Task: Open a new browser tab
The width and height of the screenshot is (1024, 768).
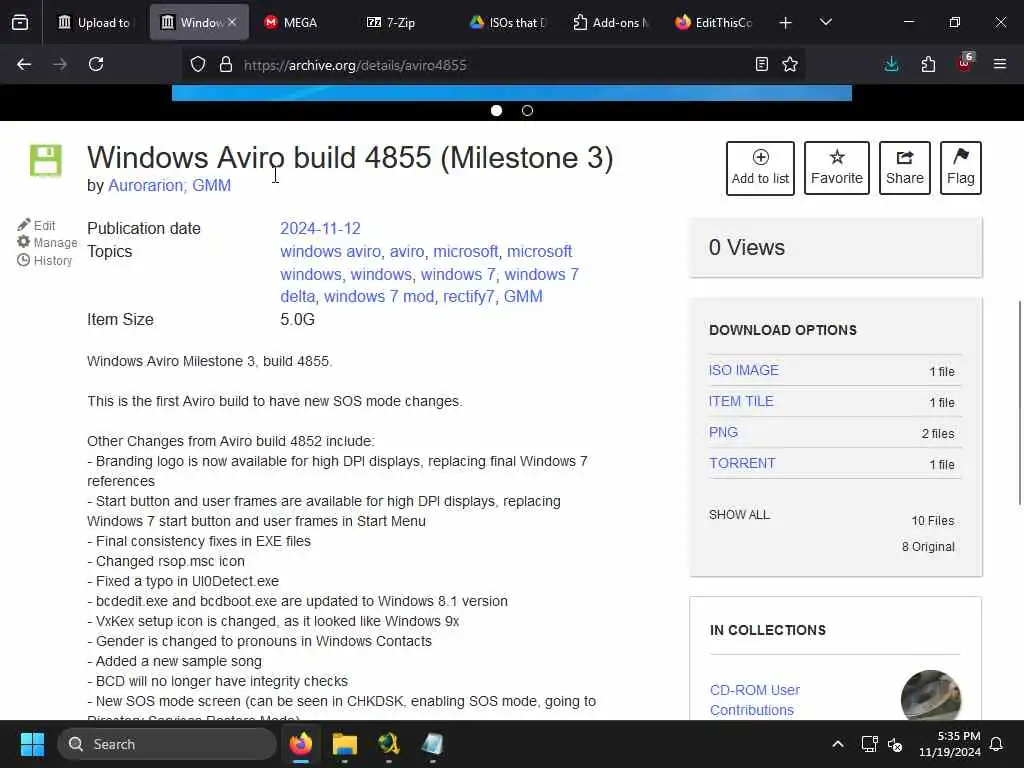Action: 786,23
